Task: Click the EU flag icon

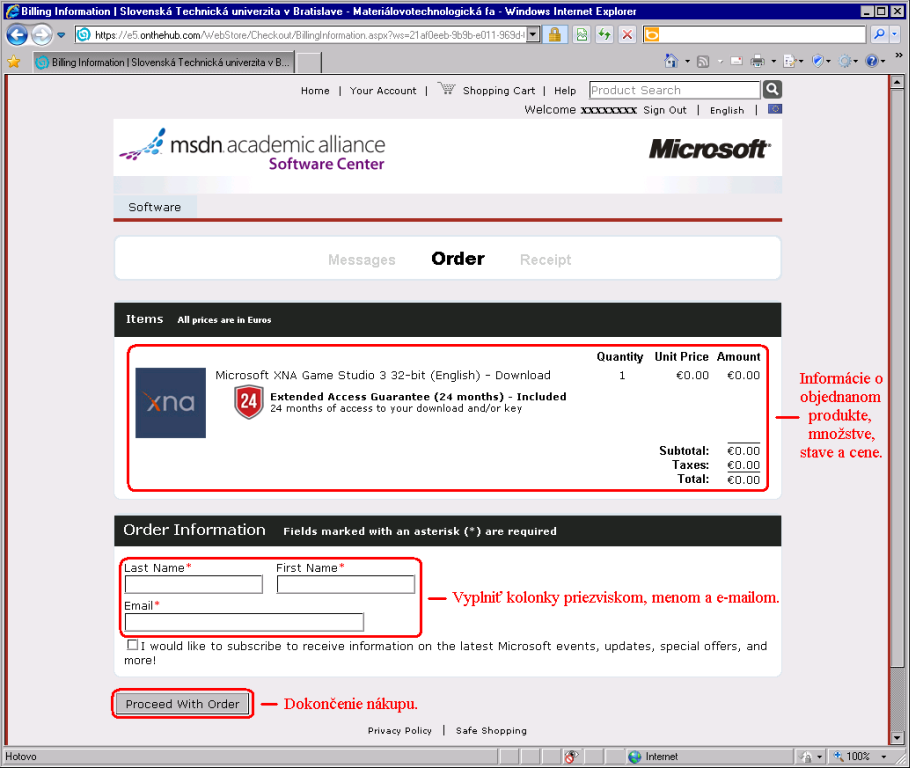Action: [x=775, y=109]
